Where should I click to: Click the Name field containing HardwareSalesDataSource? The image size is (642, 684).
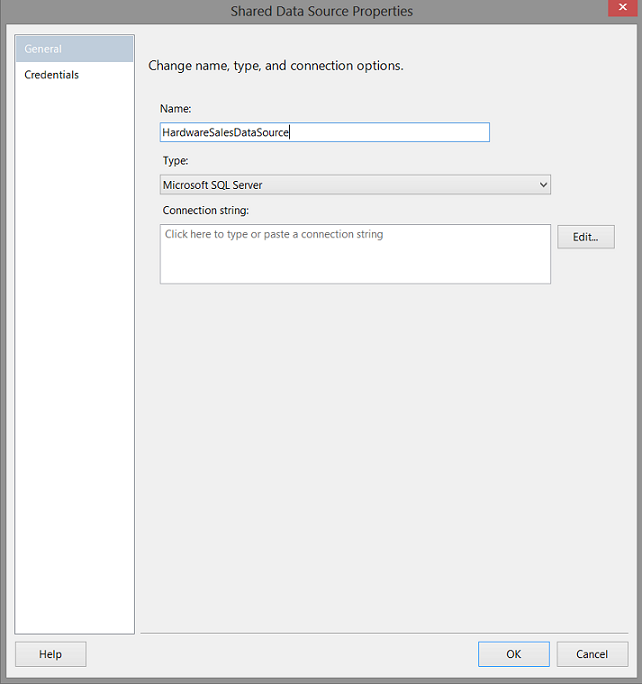[x=324, y=132]
